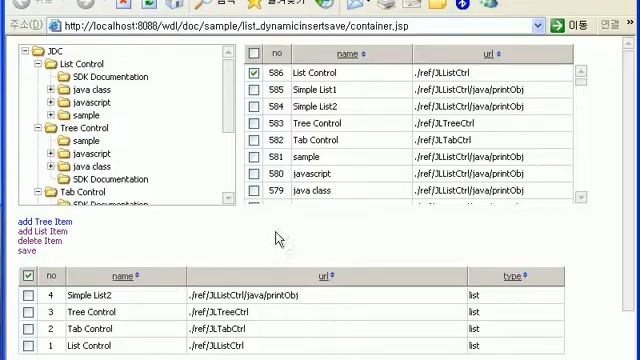Image resolution: width=640 pixels, height=360 pixels.
Task: Click the List Control folder icon
Action: tap(51, 64)
